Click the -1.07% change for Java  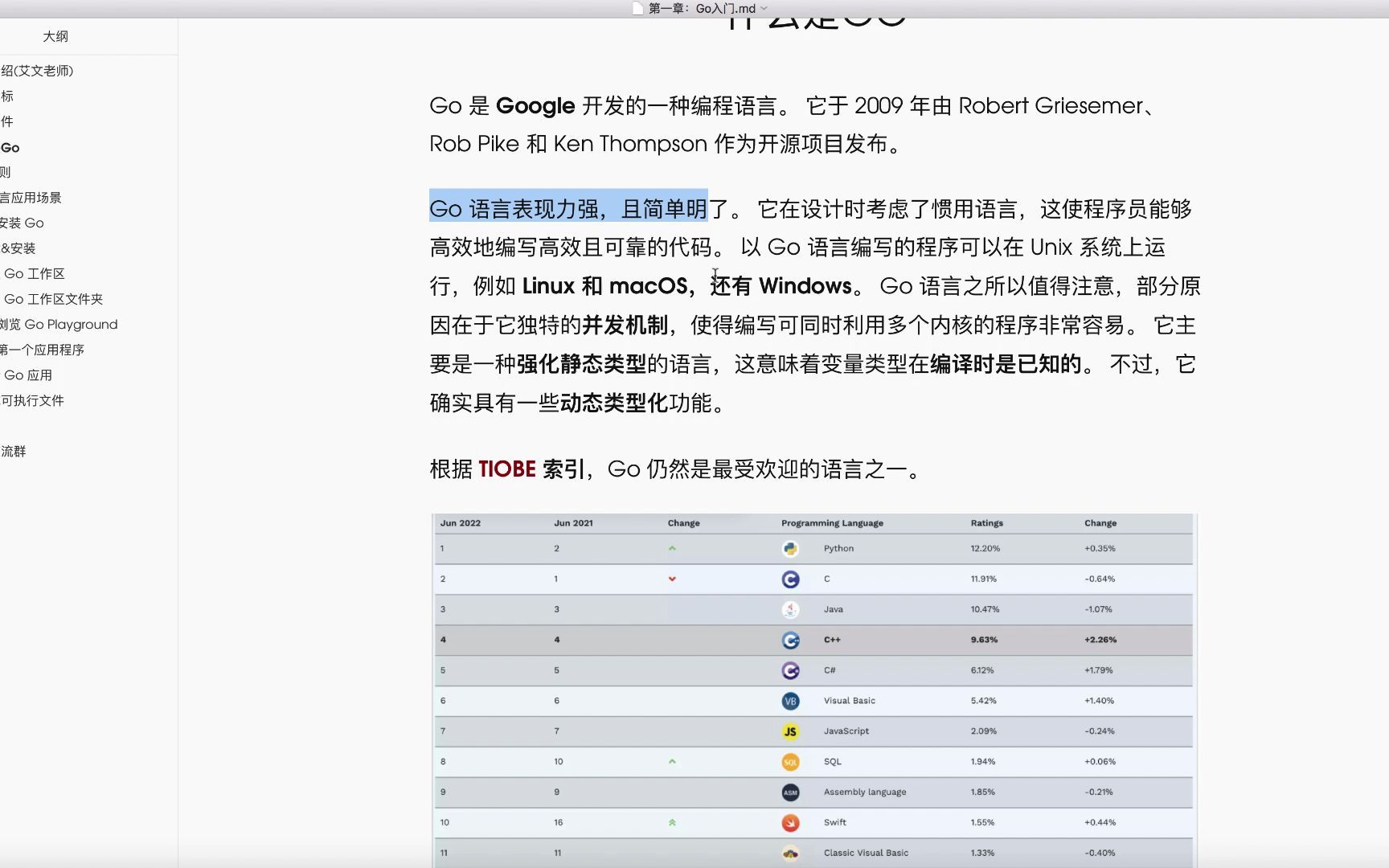point(1098,609)
